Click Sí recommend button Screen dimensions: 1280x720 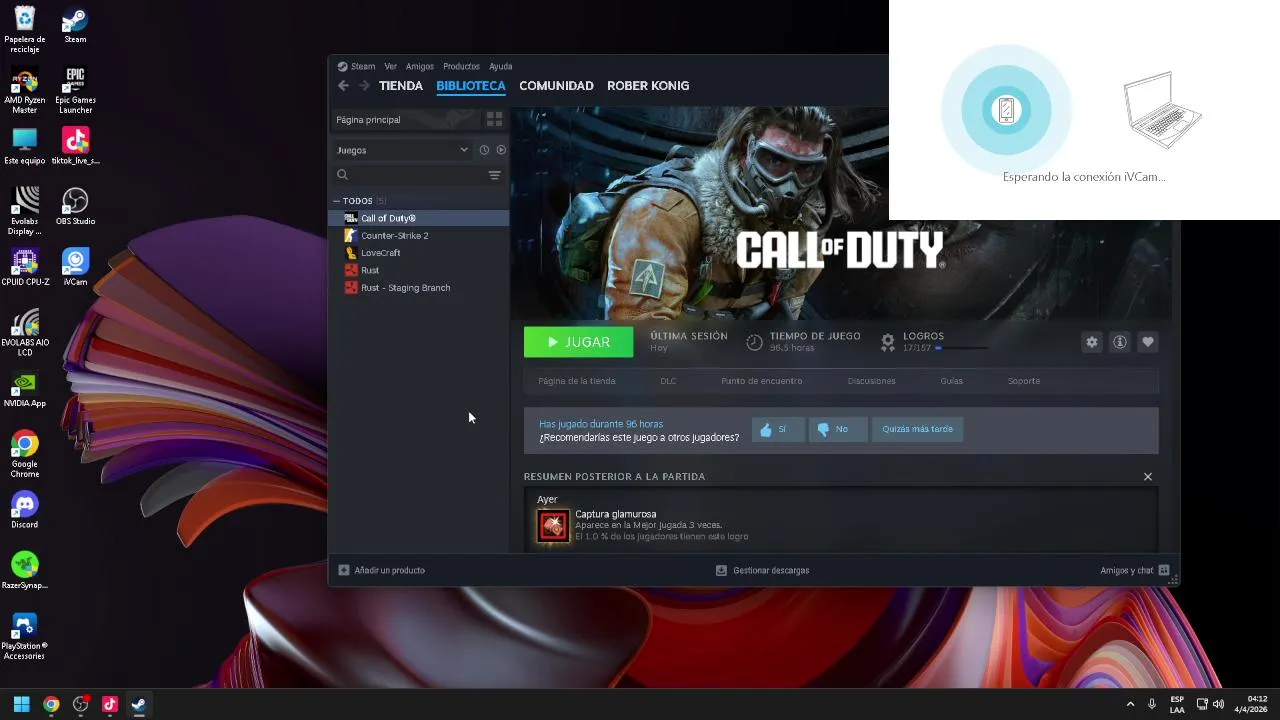pos(778,429)
